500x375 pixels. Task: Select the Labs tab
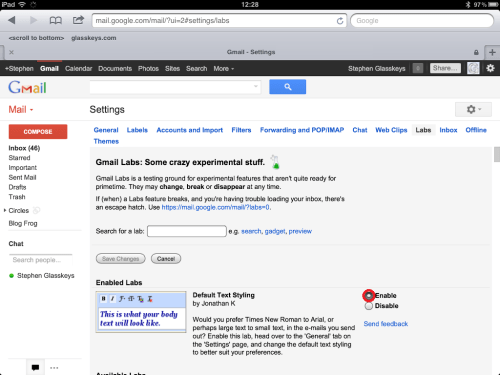(x=423, y=130)
